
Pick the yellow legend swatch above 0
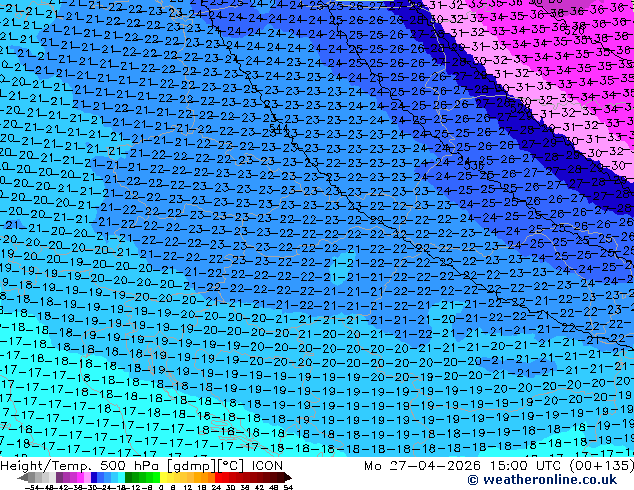pyautogui.click(x=163, y=477)
